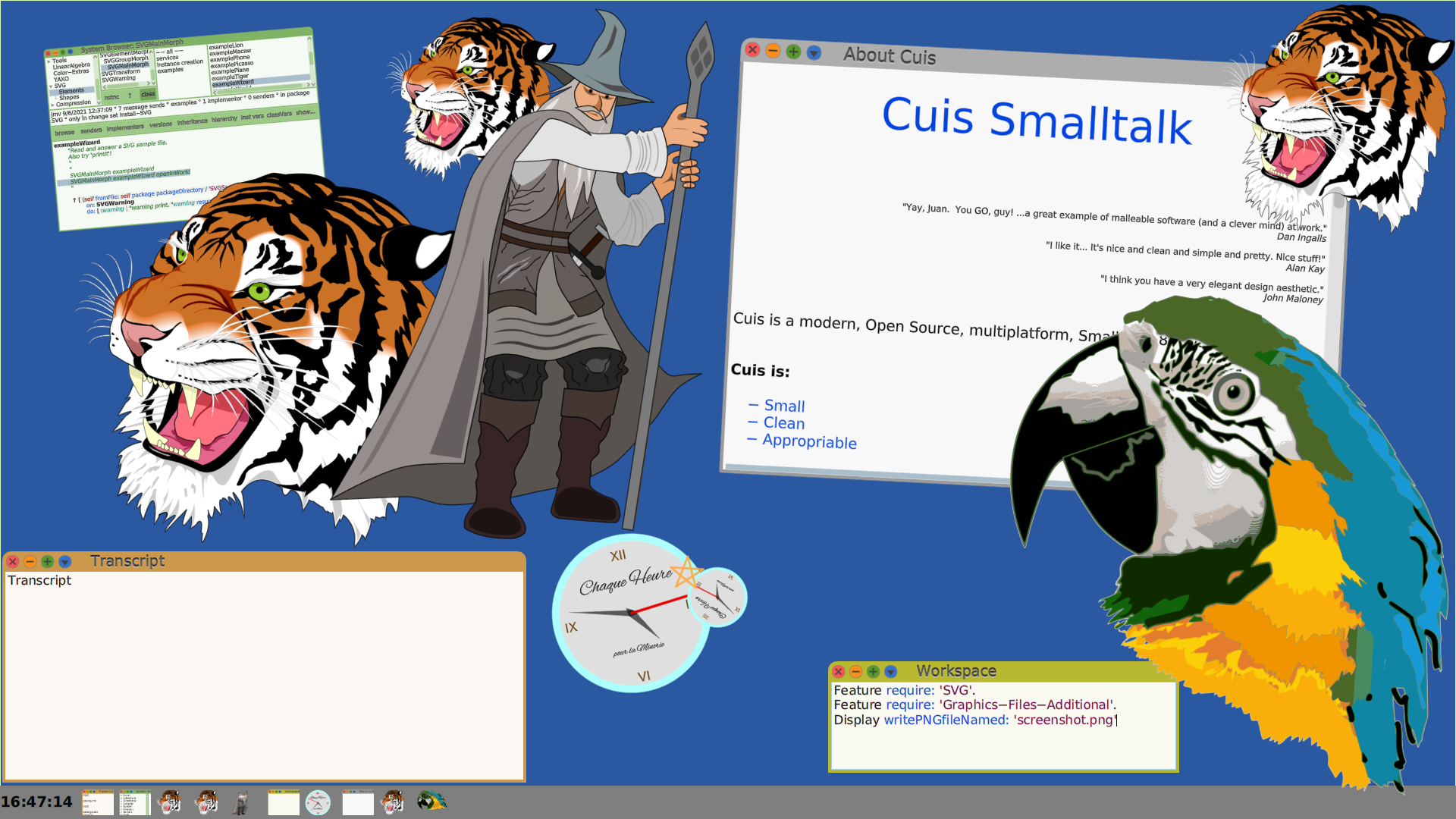Click the '?' button in System Browser

[130, 96]
